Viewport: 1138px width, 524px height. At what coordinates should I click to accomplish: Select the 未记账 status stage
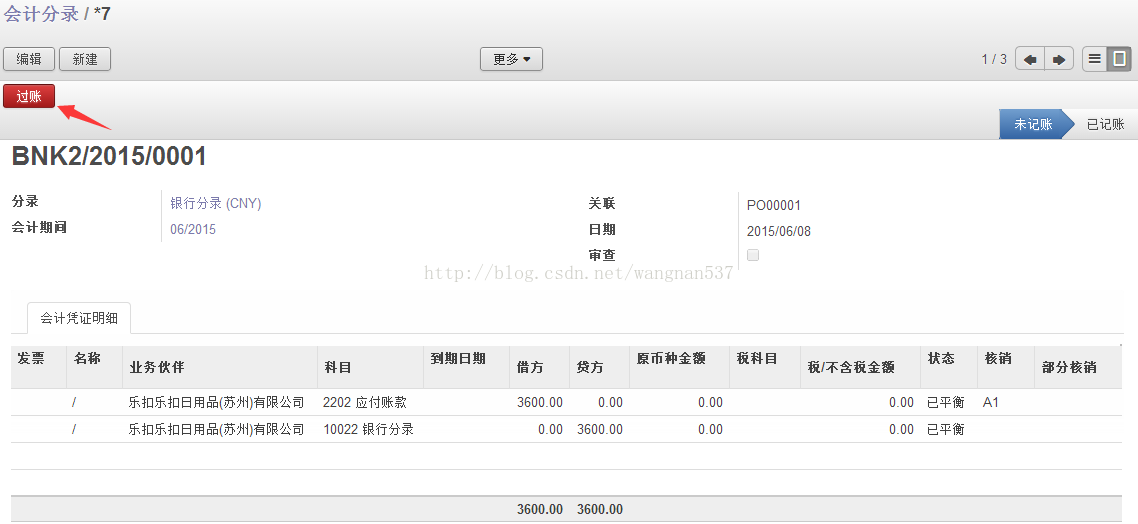tap(1033, 124)
